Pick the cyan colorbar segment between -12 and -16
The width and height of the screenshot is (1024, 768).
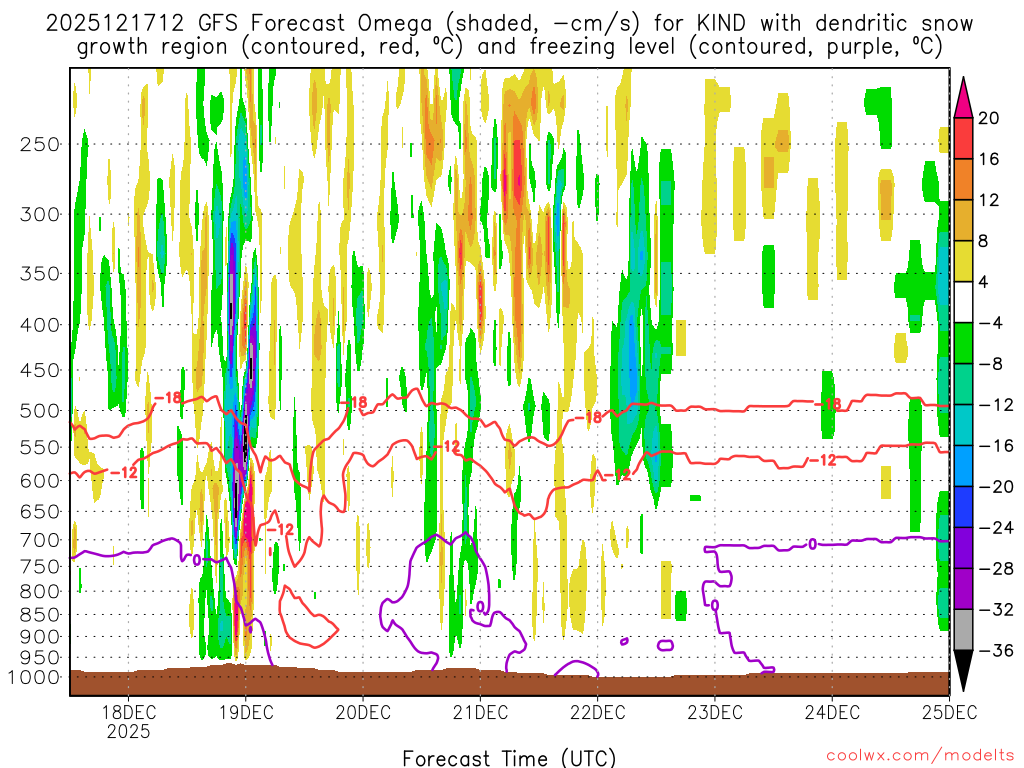tap(963, 425)
